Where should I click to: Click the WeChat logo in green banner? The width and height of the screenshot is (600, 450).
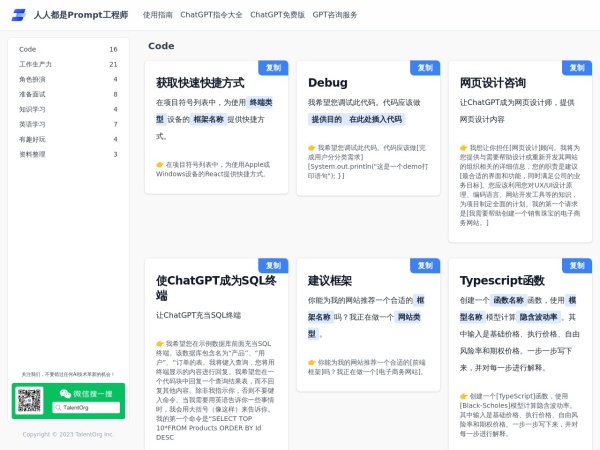(66, 393)
